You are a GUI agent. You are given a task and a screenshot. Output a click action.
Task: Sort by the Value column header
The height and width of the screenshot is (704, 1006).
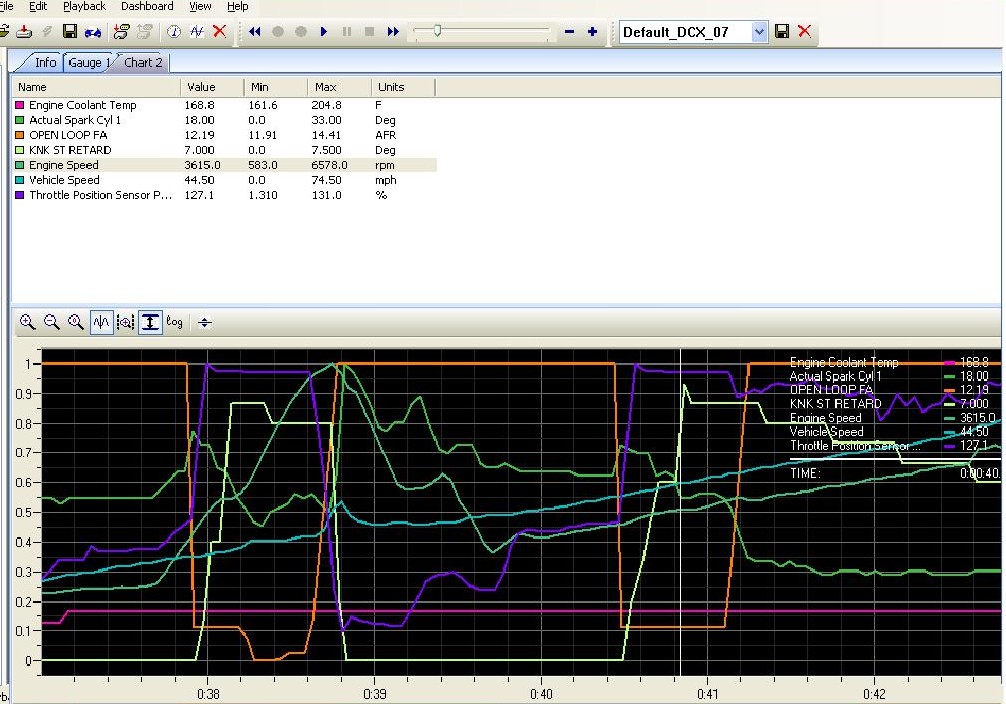[212, 87]
